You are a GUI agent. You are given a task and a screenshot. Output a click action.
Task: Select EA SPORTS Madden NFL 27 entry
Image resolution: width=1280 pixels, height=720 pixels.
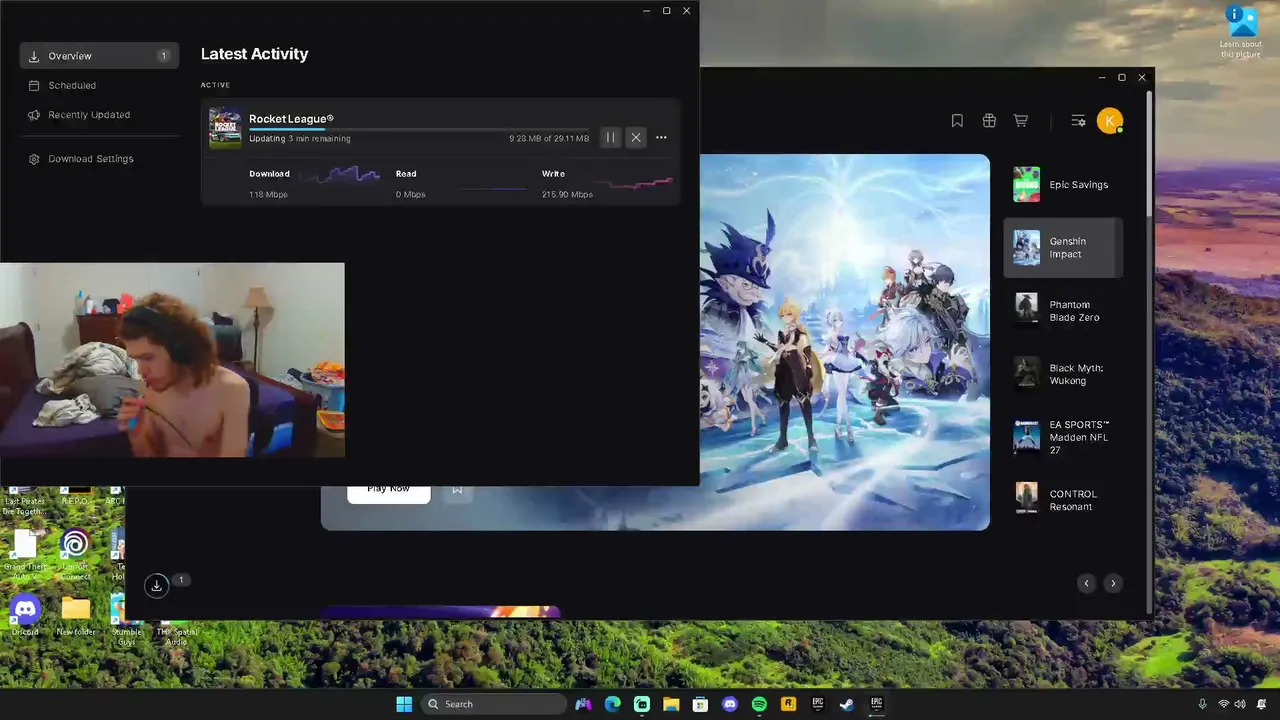[1063, 437]
